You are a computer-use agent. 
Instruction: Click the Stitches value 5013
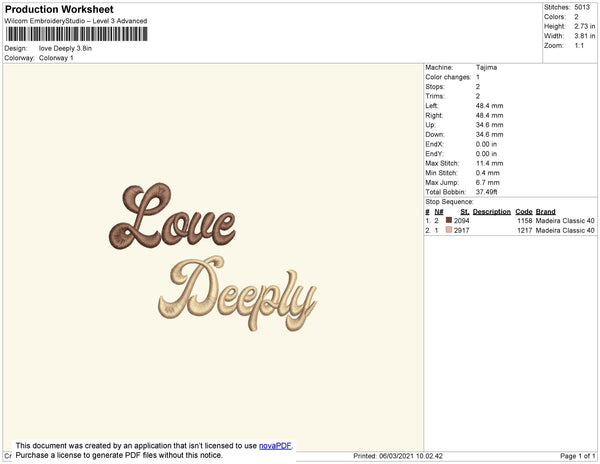tap(582, 7)
